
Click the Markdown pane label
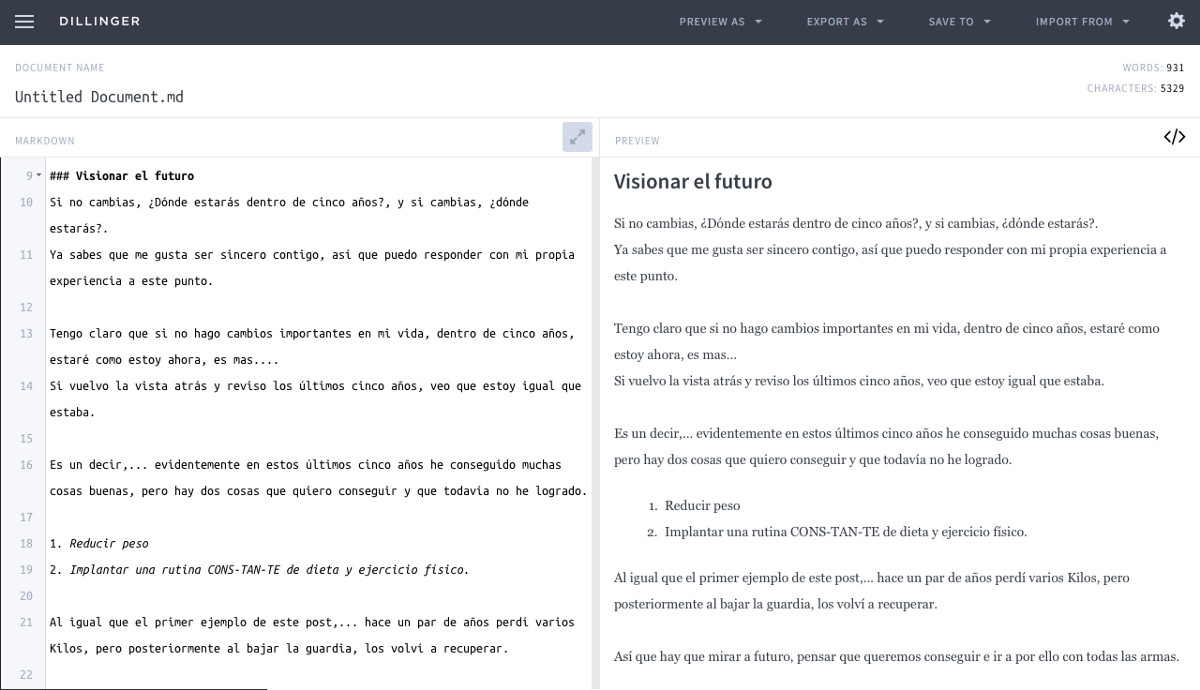pos(44,141)
